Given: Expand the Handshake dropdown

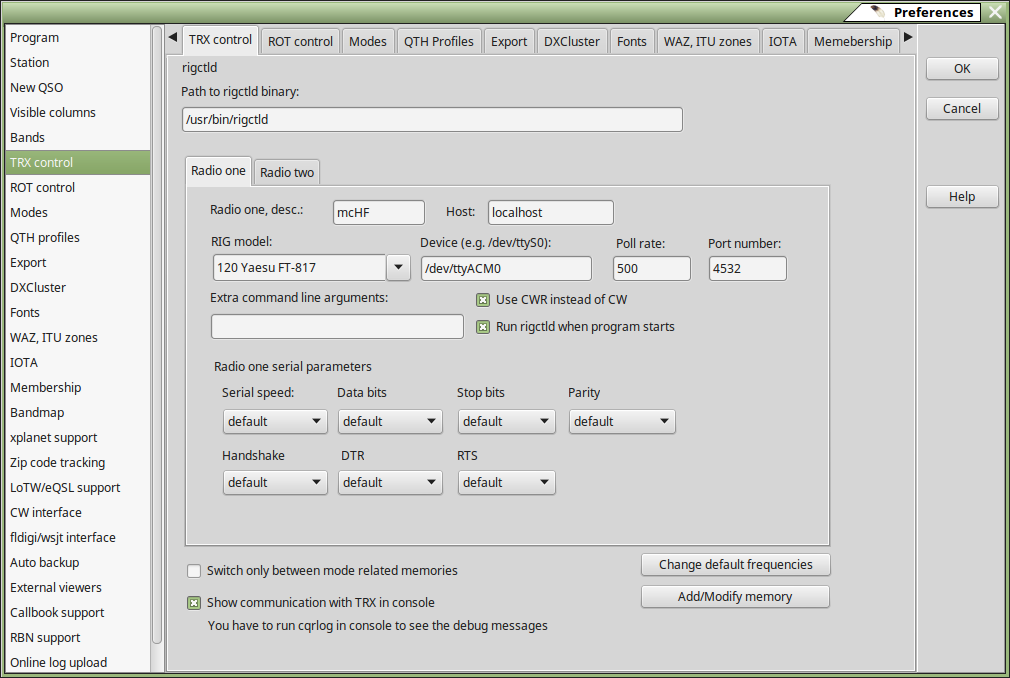Looking at the screenshot, I should coord(274,483).
